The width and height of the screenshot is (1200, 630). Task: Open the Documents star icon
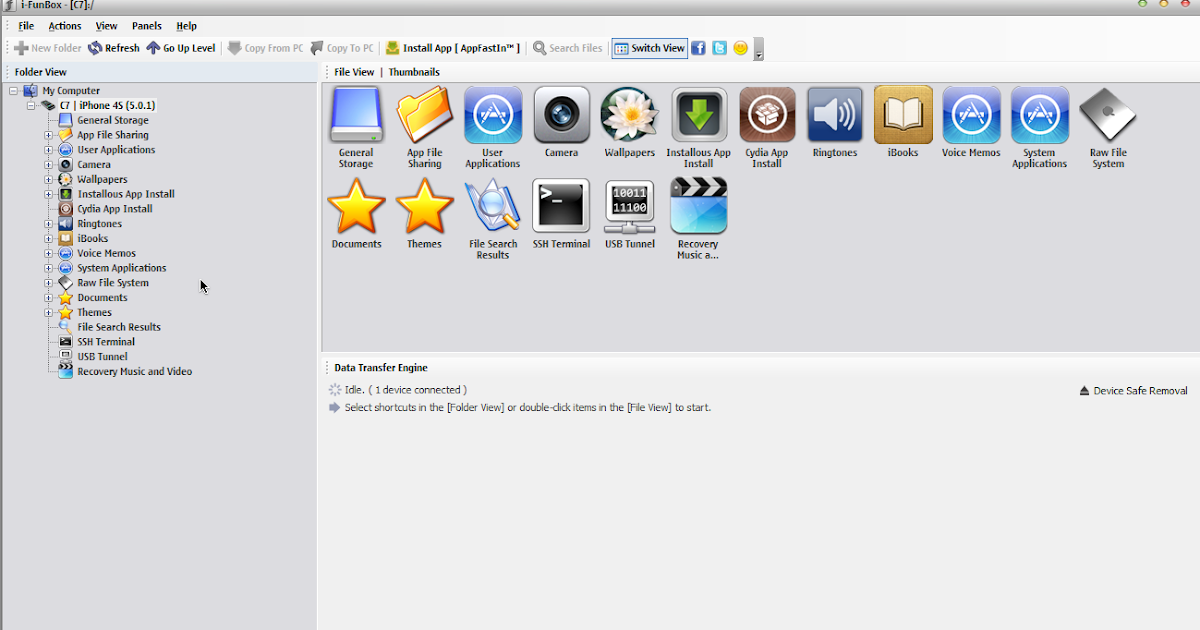point(356,206)
